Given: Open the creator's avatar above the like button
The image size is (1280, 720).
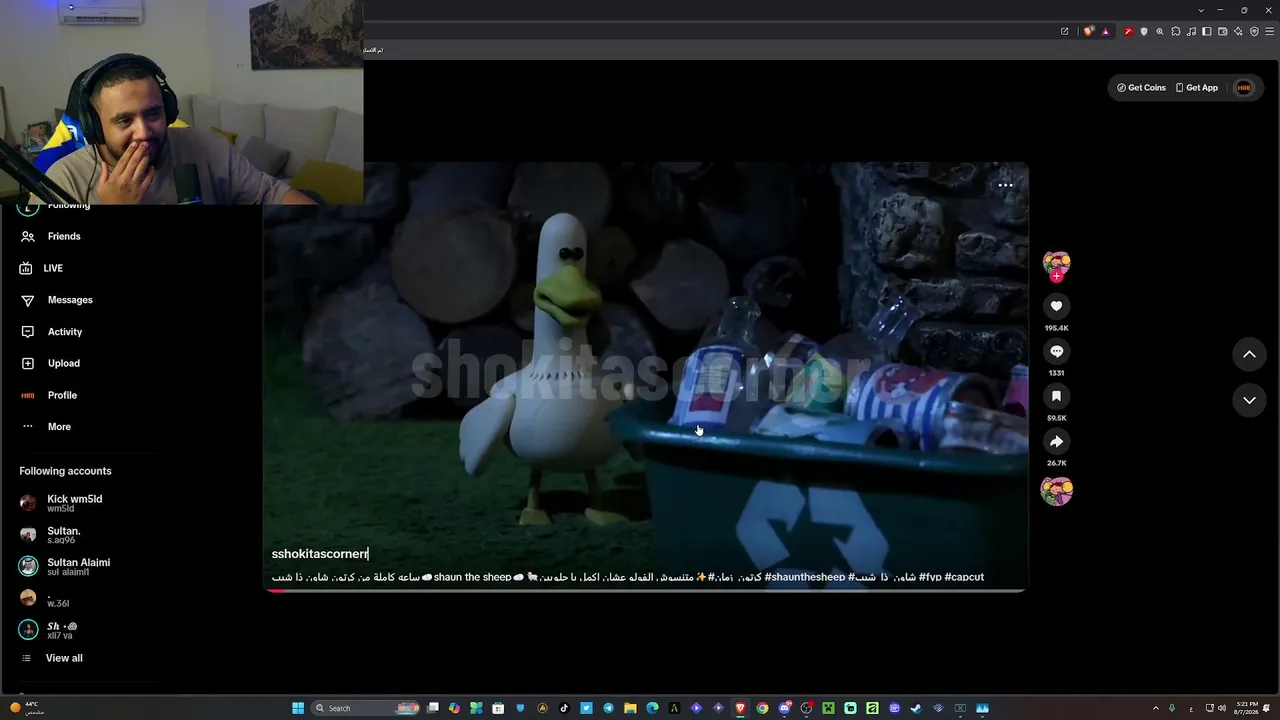Looking at the screenshot, I should pyautogui.click(x=1056, y=265).
